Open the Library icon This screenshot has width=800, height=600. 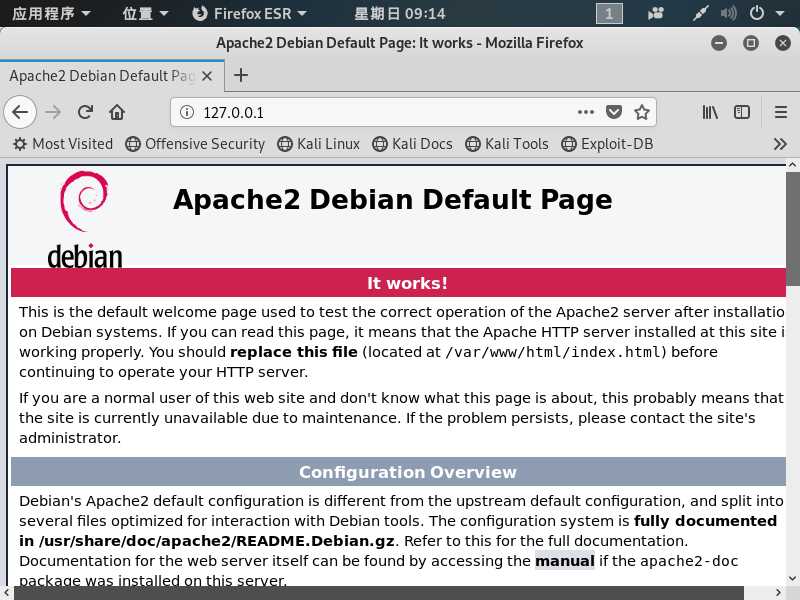coord(710,112)
